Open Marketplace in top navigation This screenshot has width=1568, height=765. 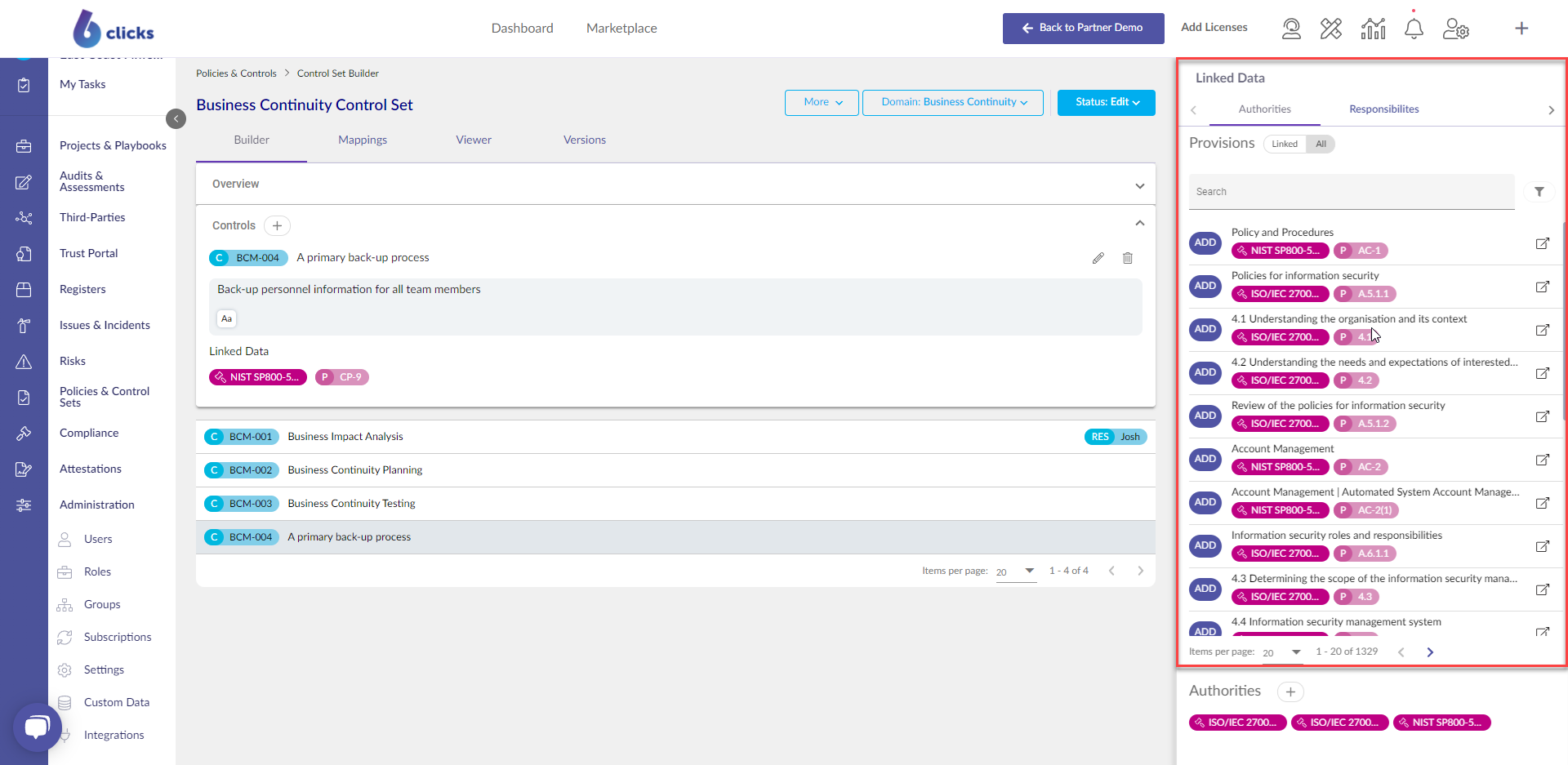621,29
